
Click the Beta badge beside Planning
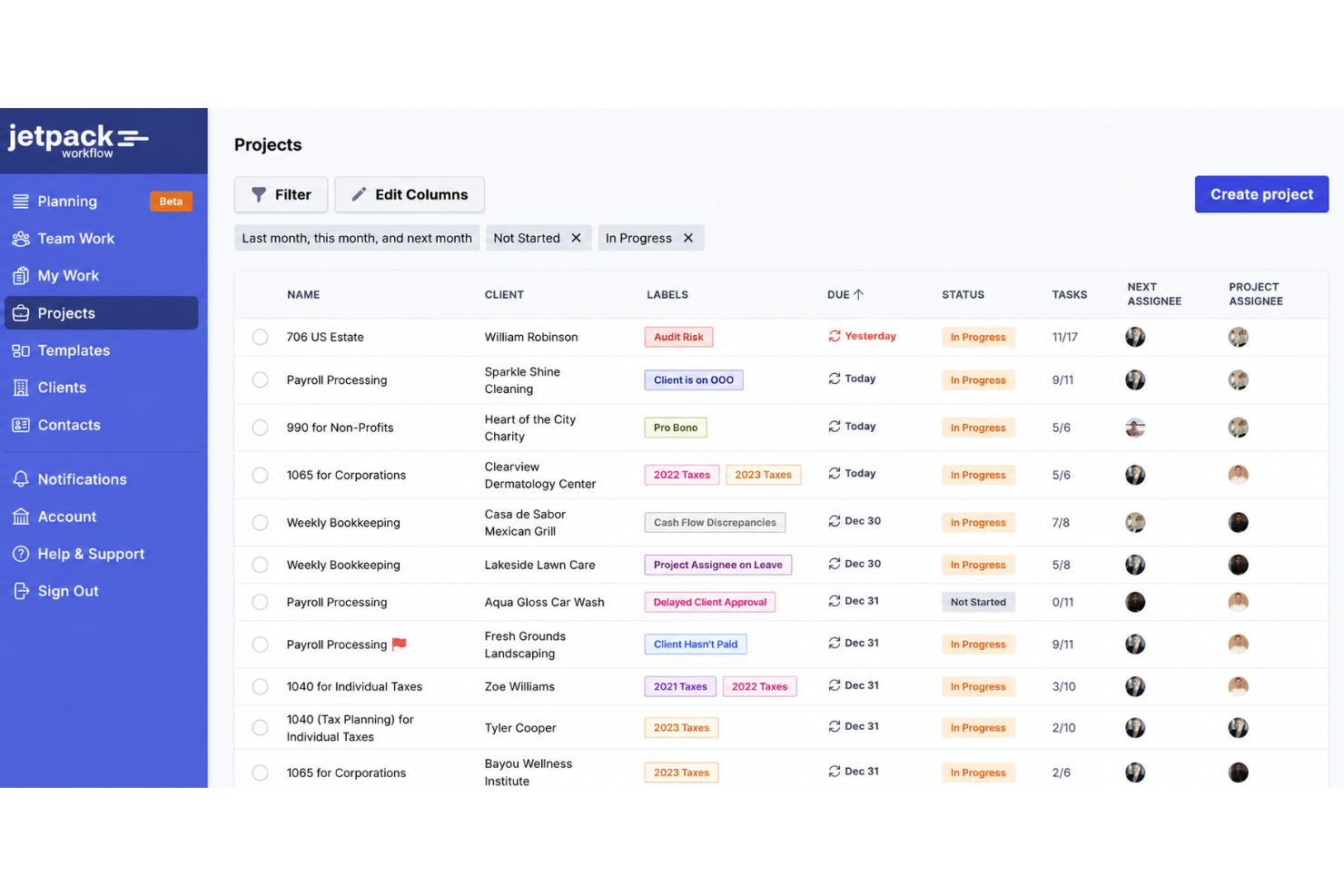coord(171,202)
